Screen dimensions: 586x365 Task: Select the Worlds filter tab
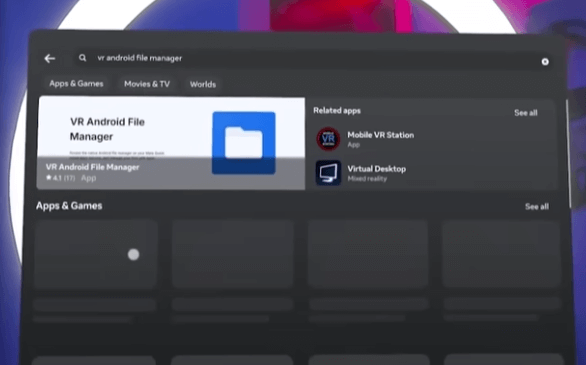coord(203,84)
